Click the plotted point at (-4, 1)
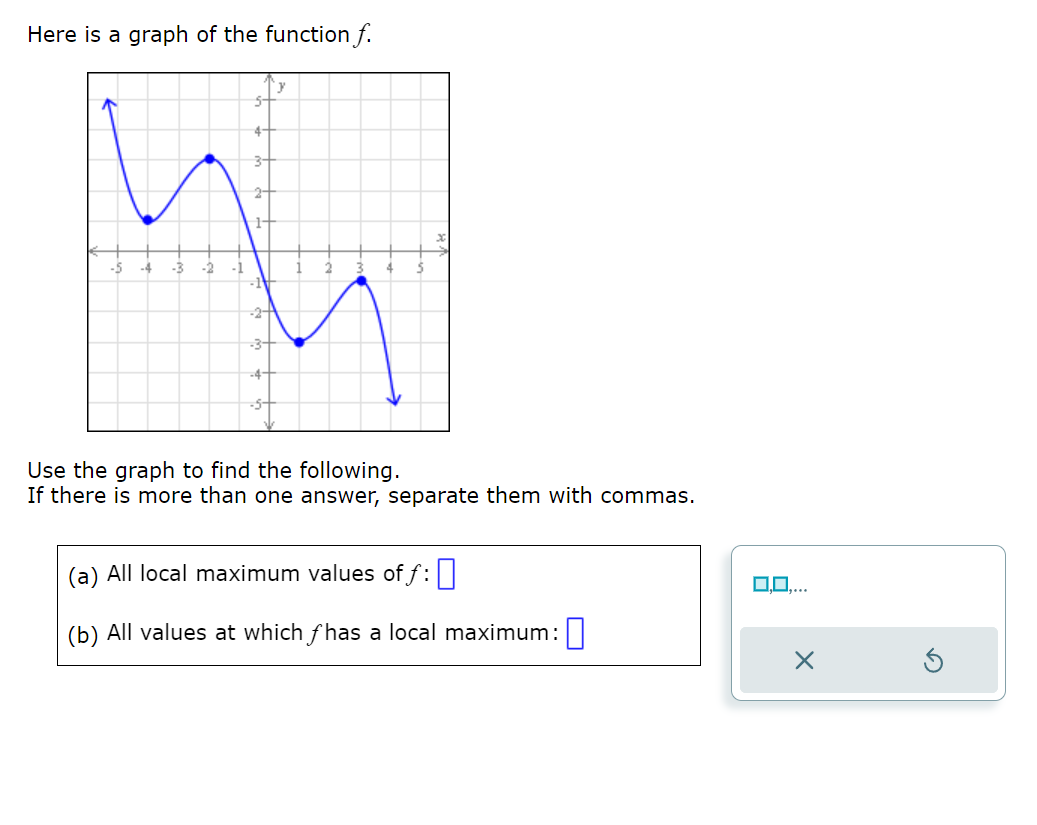The width and height of the screenshot is (1037, 825). (148, 219)
